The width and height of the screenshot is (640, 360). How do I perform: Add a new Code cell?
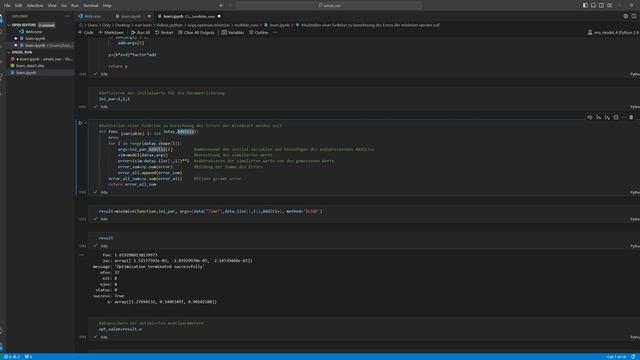86,32
